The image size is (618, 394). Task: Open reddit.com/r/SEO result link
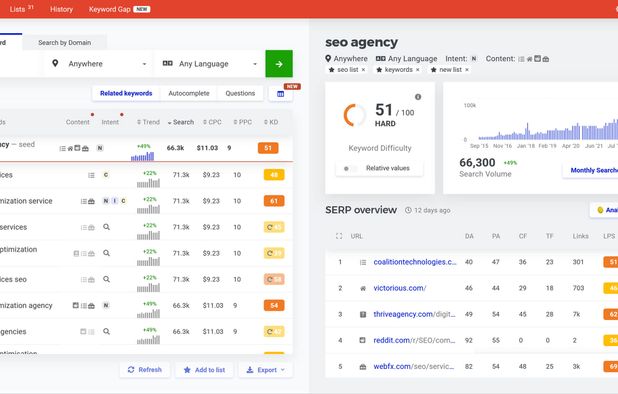coord(414,340)
